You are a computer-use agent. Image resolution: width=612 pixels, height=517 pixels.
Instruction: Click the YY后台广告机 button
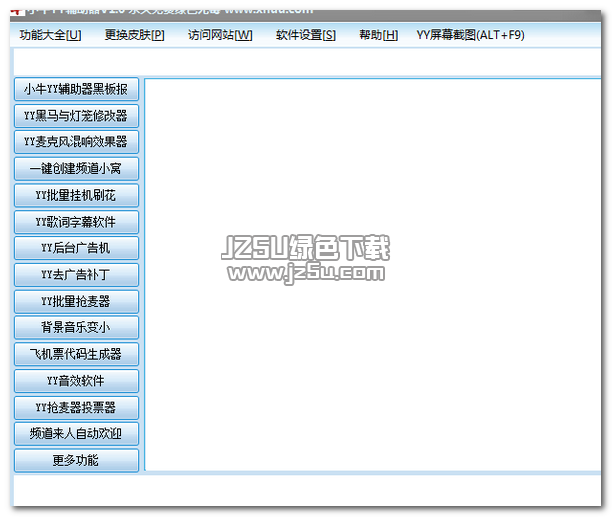click(76, 248)
